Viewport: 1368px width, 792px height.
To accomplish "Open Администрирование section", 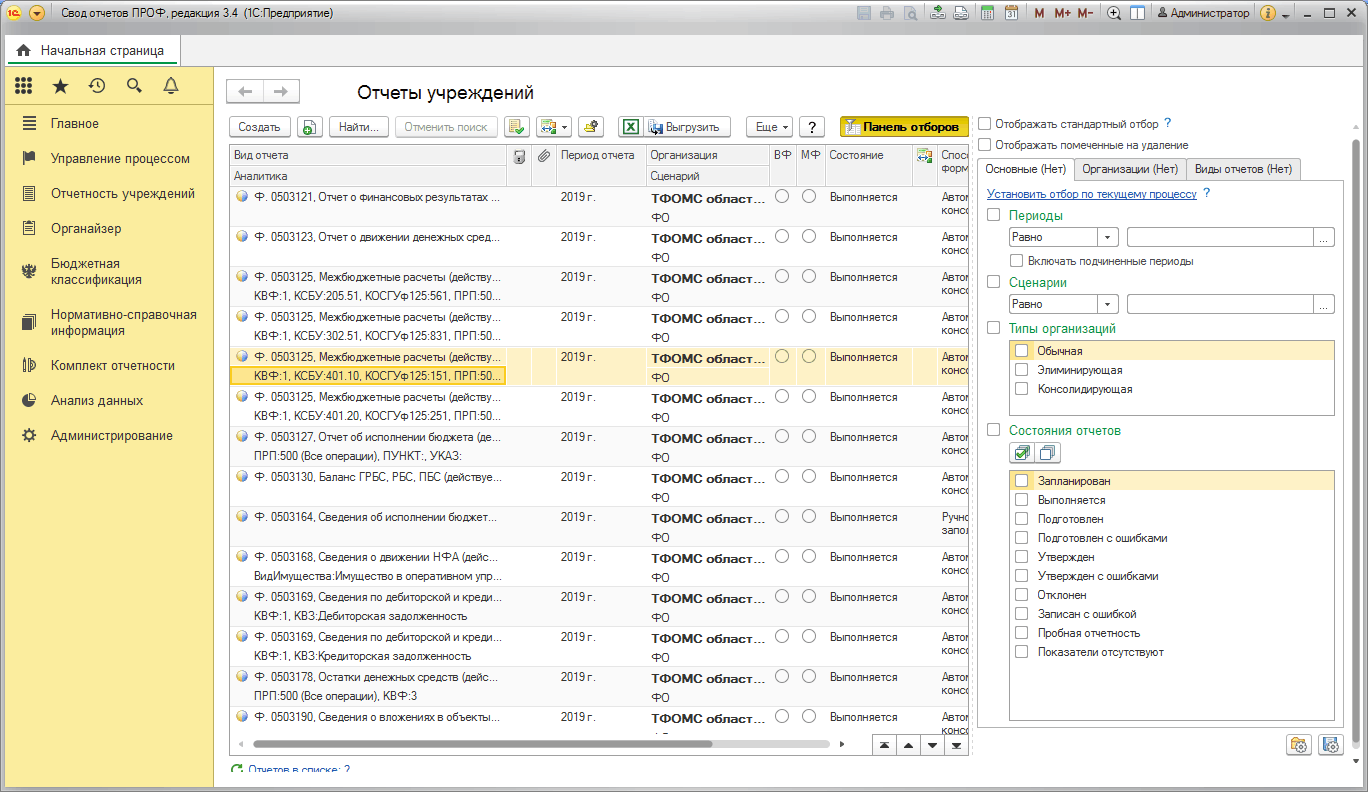I will (112, 436).
